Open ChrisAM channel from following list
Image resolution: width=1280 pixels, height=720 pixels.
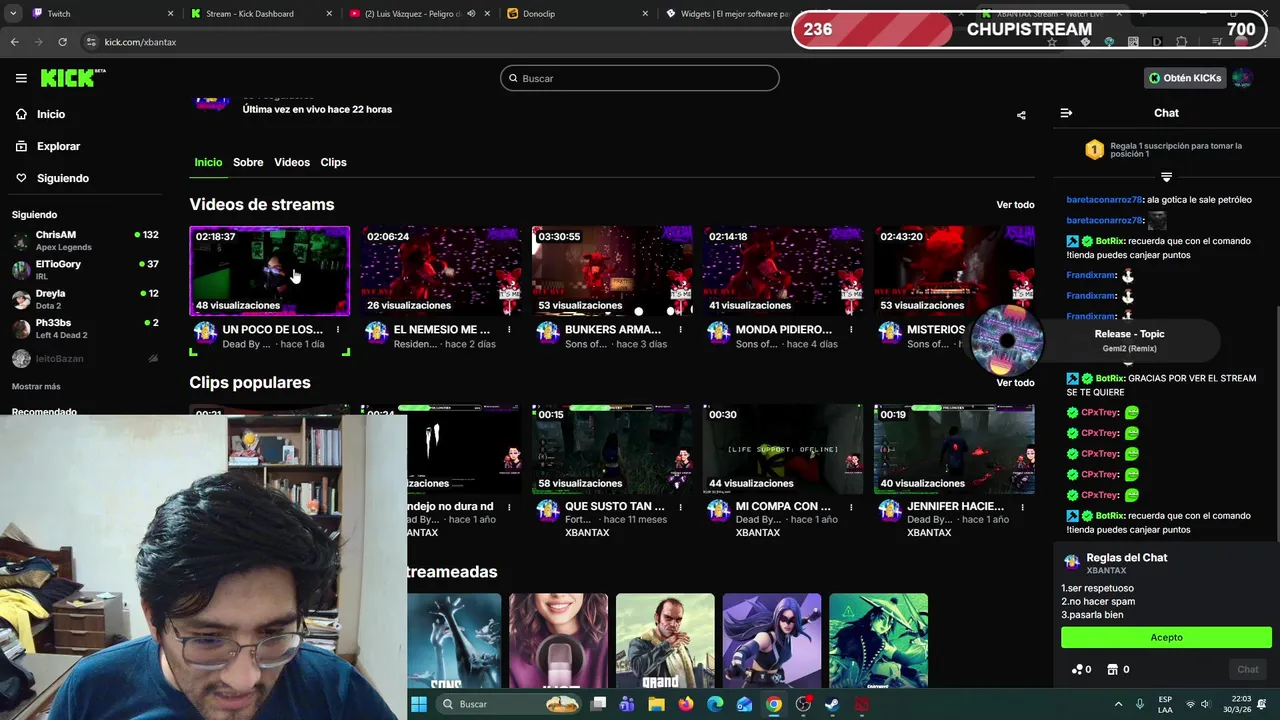(x=85, y=240)
